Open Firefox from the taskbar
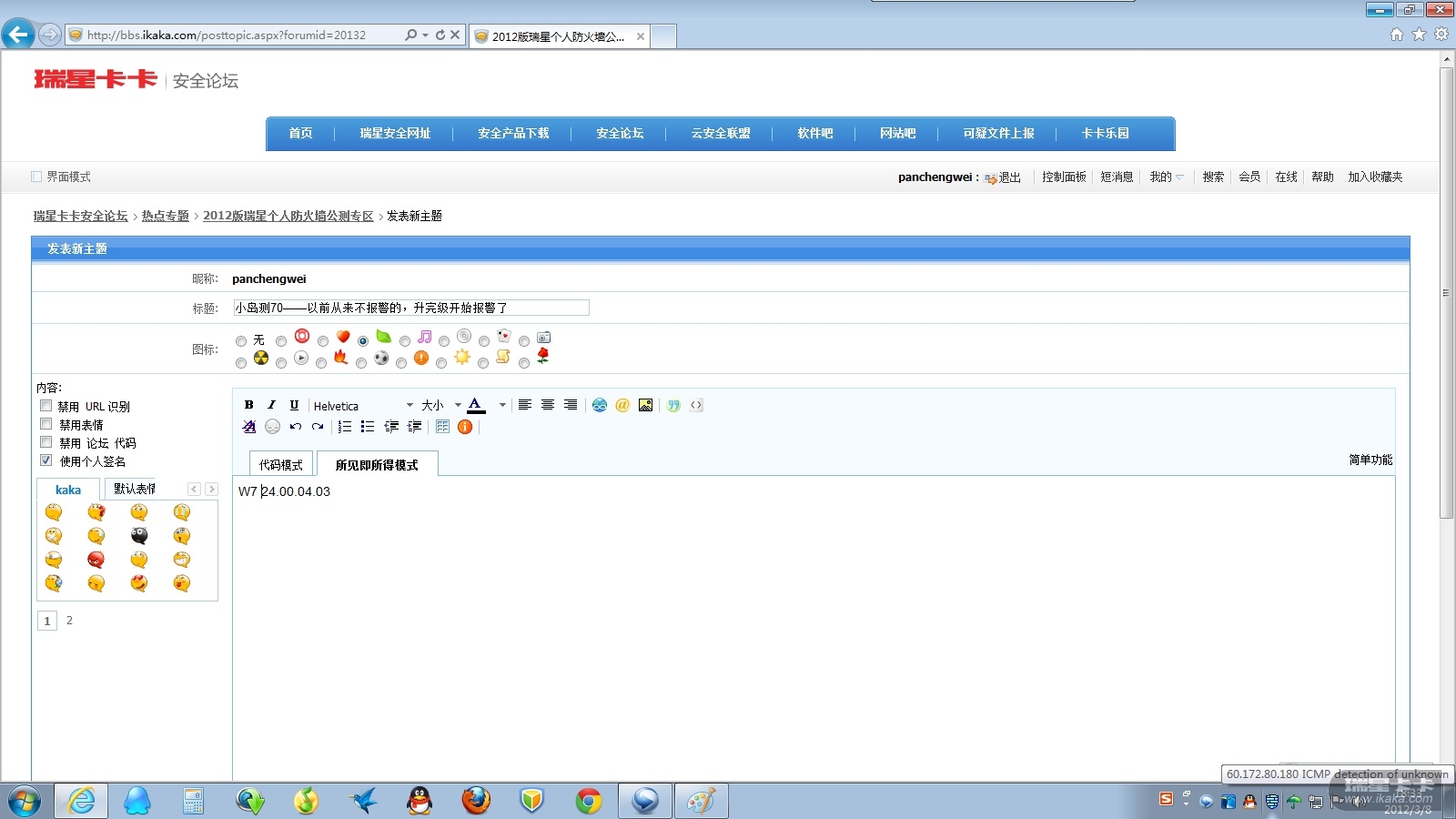Screen dimensions: 1456x819 coord(475,801)
